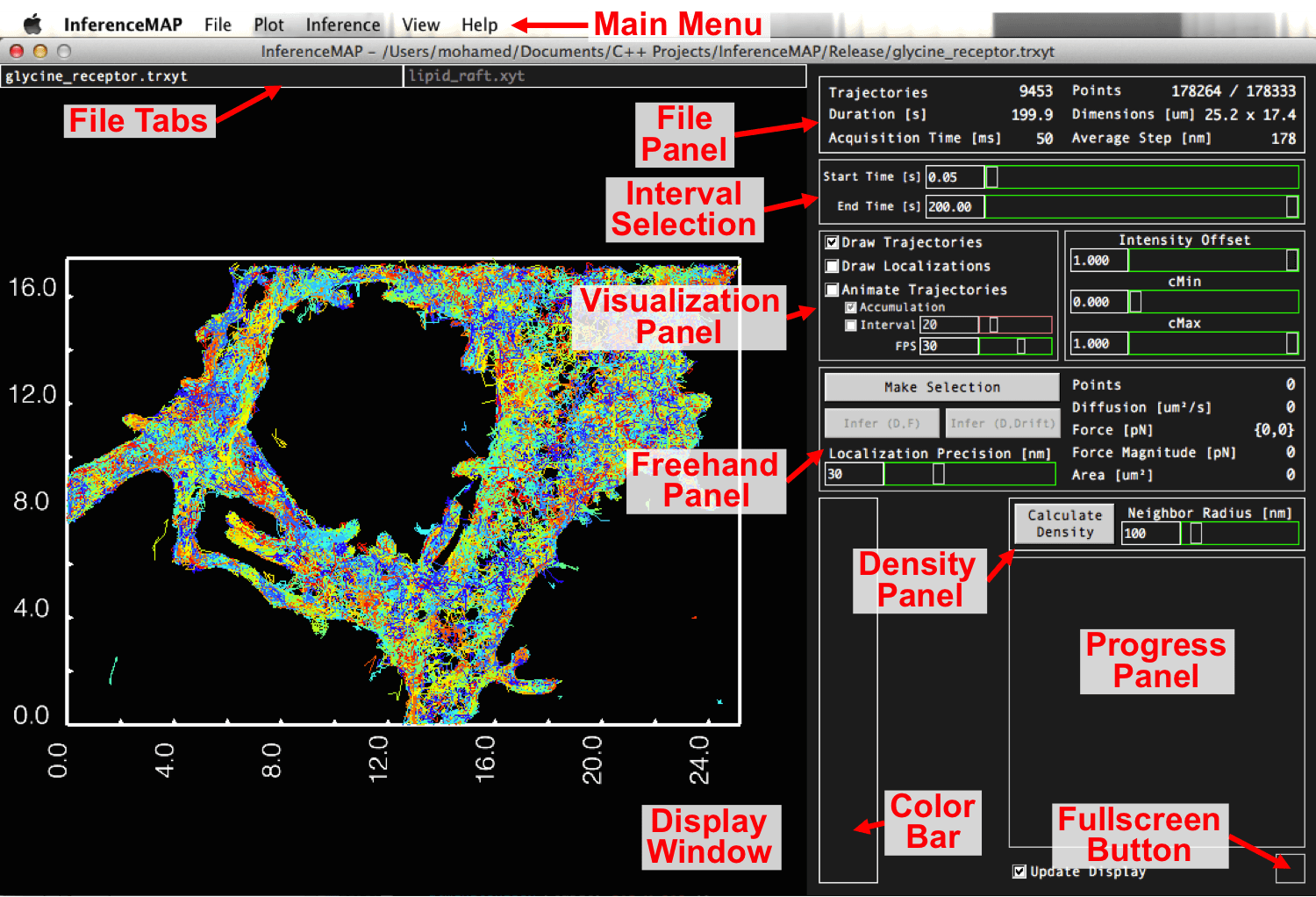
Task: Click the Dimensions value 25.2 x 17.4
Action: pyautogui.click(x=1250, y=115)
